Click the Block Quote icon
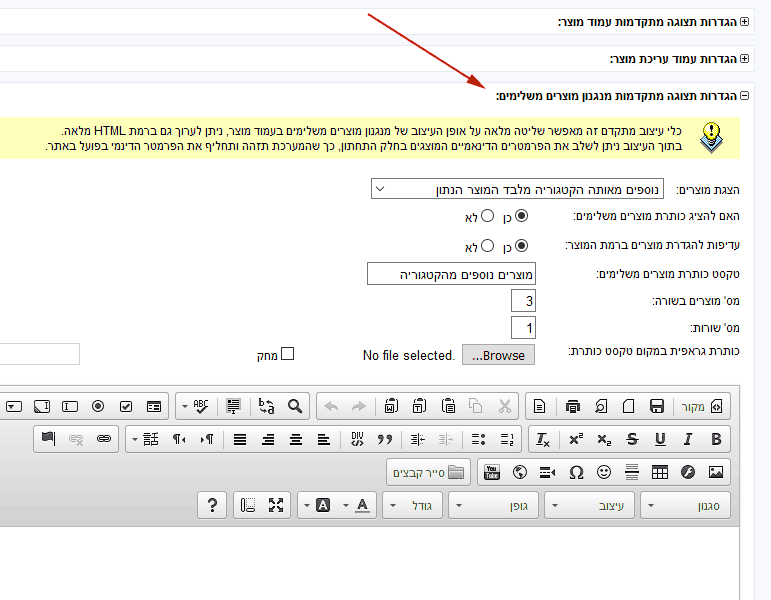 (x=385, y=439)
